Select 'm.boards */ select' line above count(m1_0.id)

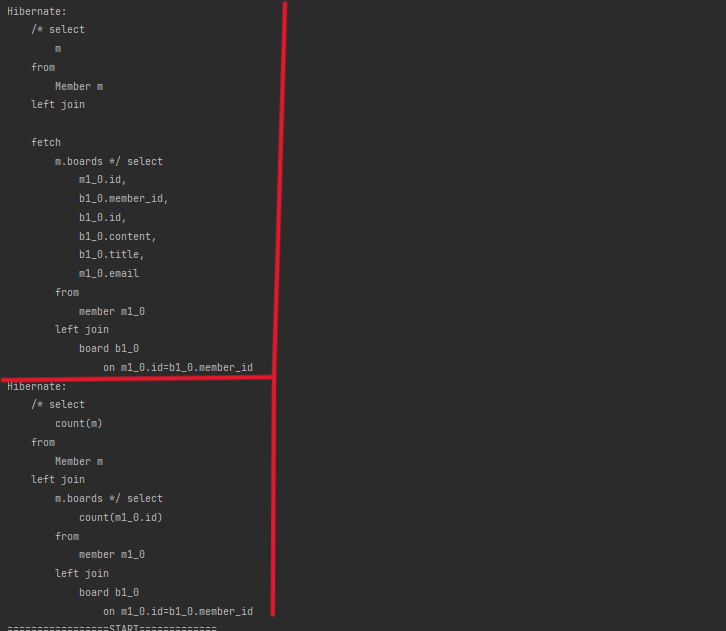tap(109, 498)
